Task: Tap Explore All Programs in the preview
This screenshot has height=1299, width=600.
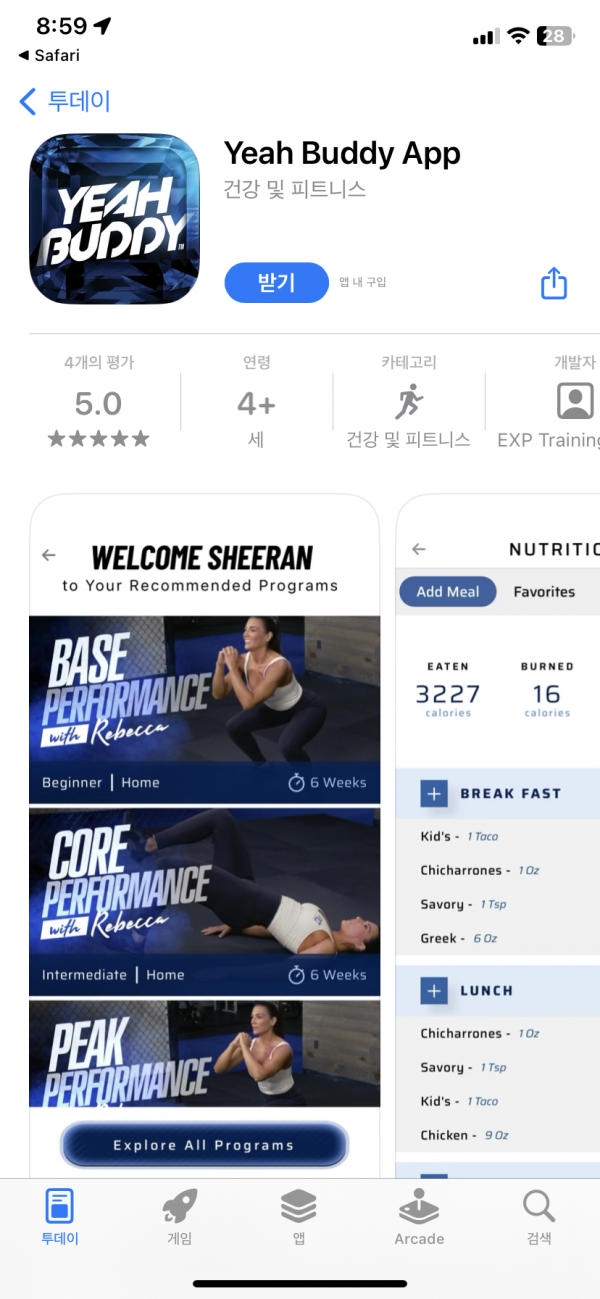Action: pyautogui.click(x=204, y=1145)
